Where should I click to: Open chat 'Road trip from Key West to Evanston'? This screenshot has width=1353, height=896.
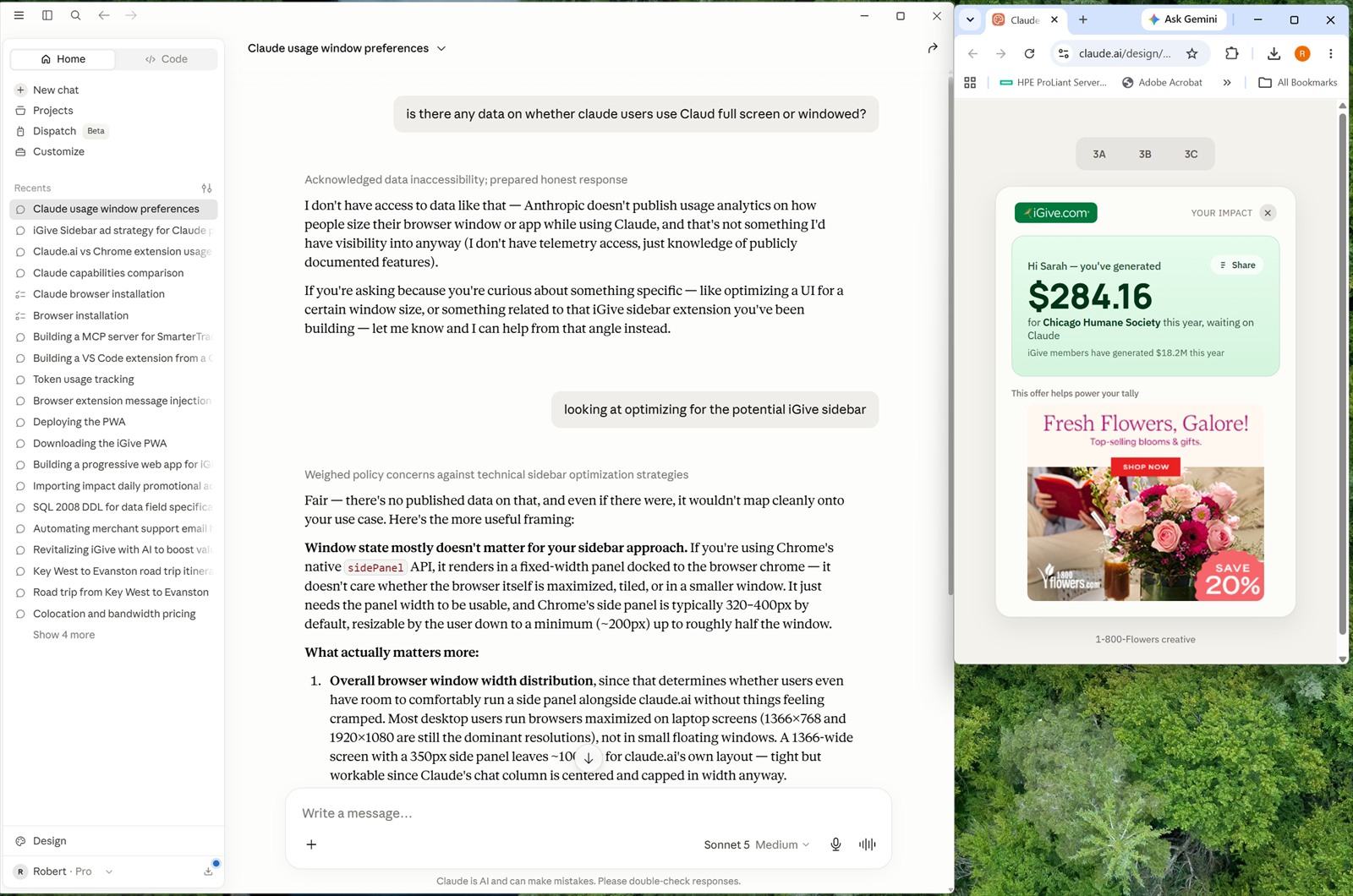click(113, 593)
